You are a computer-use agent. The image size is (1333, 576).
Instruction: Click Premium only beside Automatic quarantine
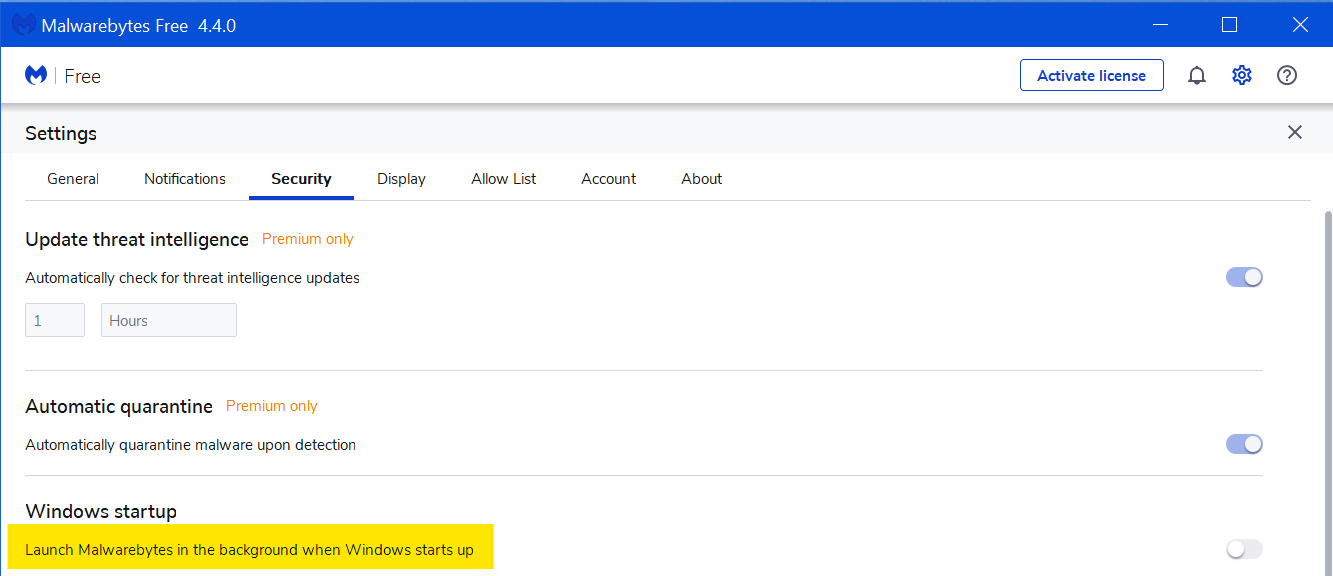pos(272,406)
